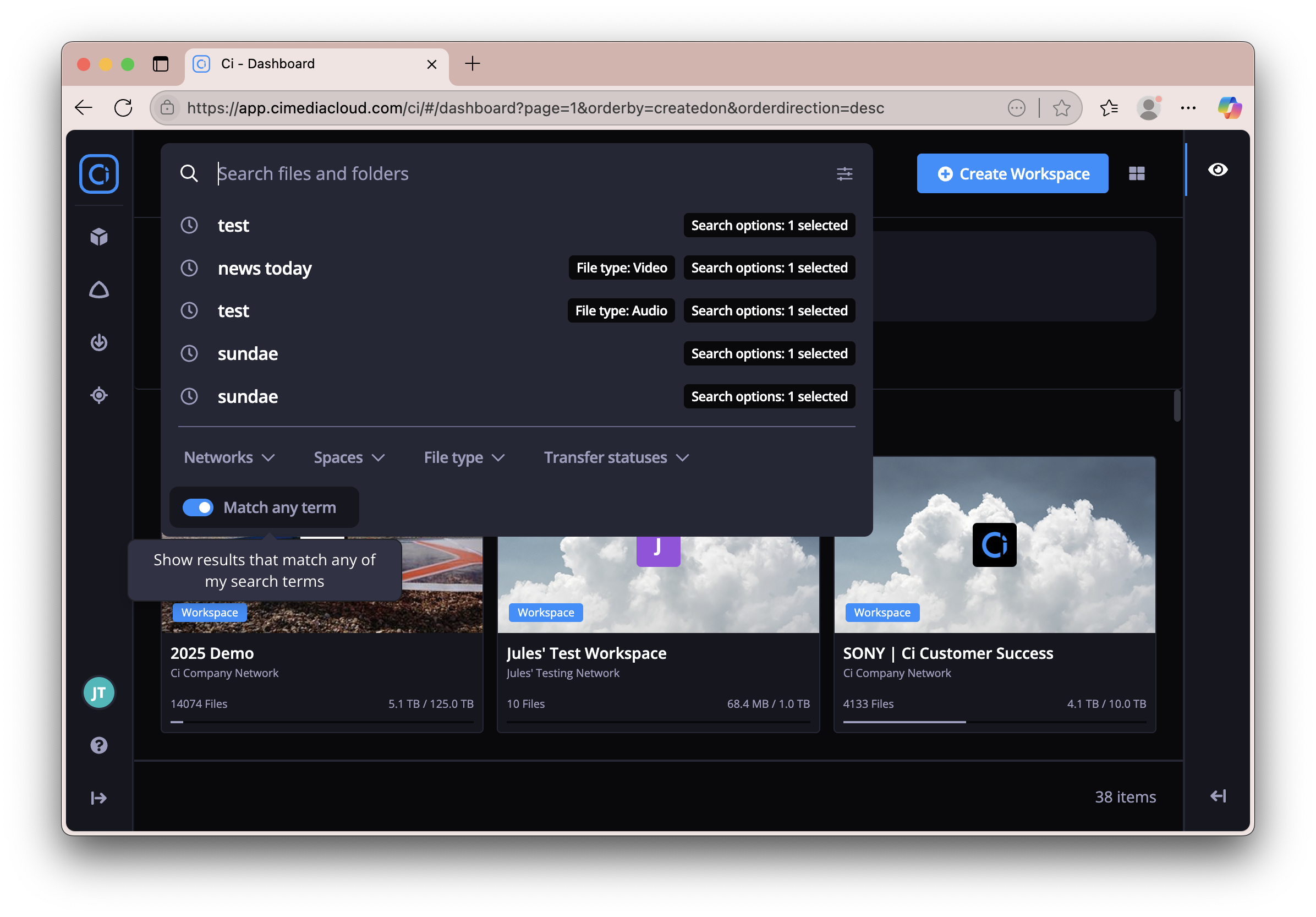Expand the File type filter dropdown

click(464, 457)
